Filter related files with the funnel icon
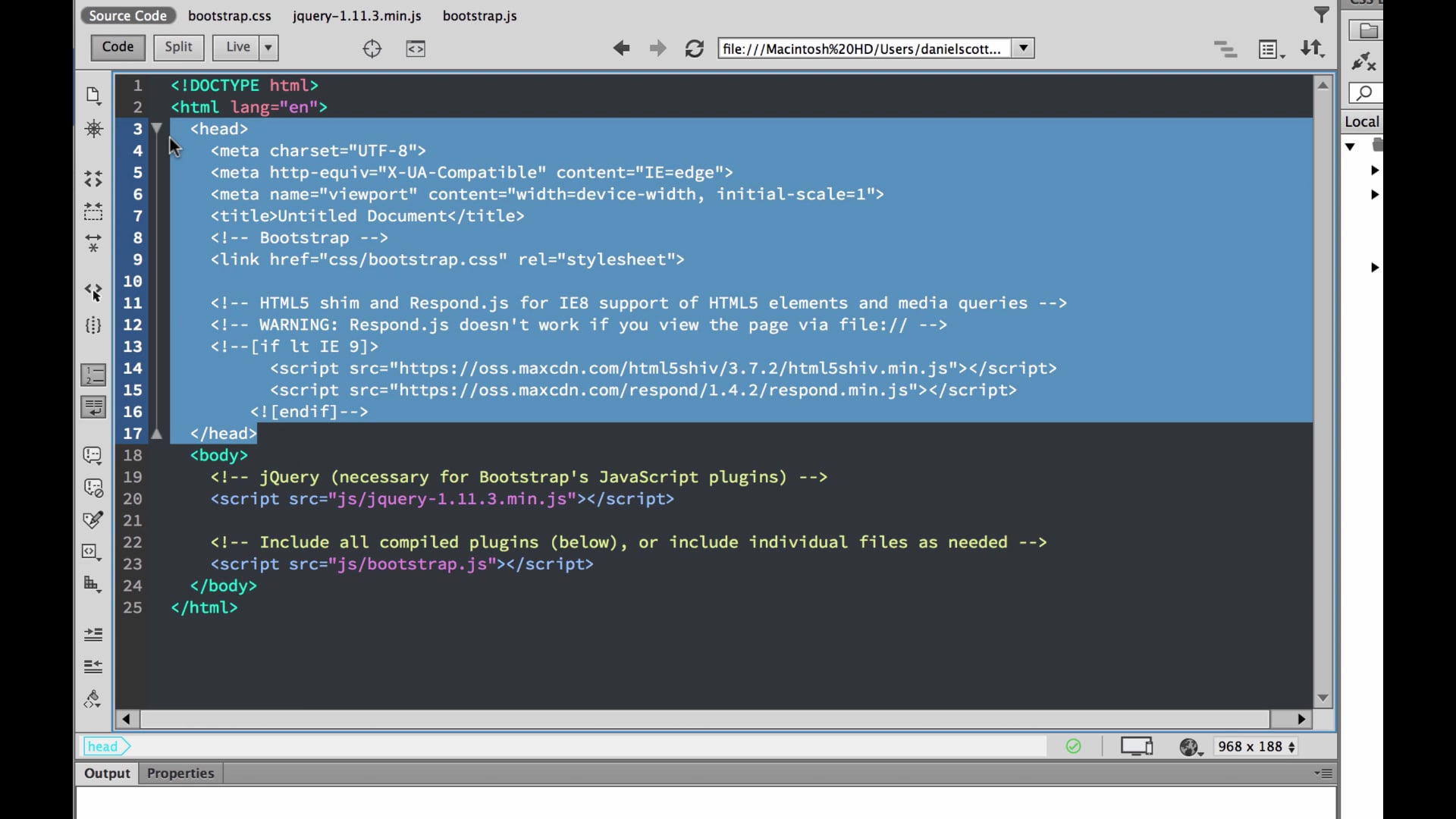 (x=1322, y=14)
